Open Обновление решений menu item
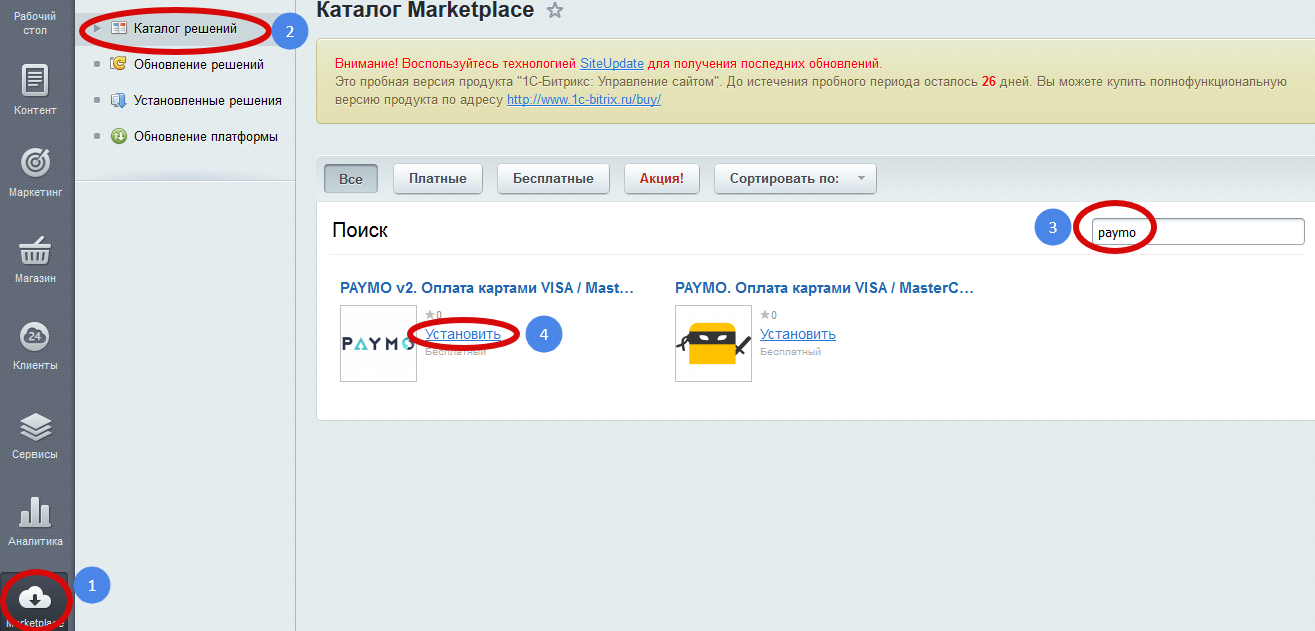Viewport: 1315px width, 631px height. pyautogui.click(x=198, y=64)
